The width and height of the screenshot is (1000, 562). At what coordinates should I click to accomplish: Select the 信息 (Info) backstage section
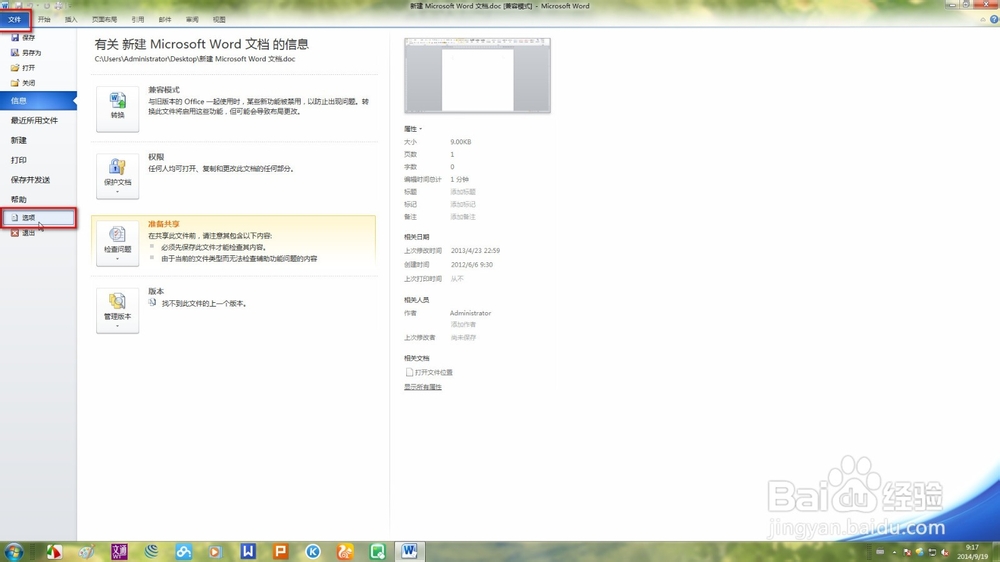click(x=38, y=101)
